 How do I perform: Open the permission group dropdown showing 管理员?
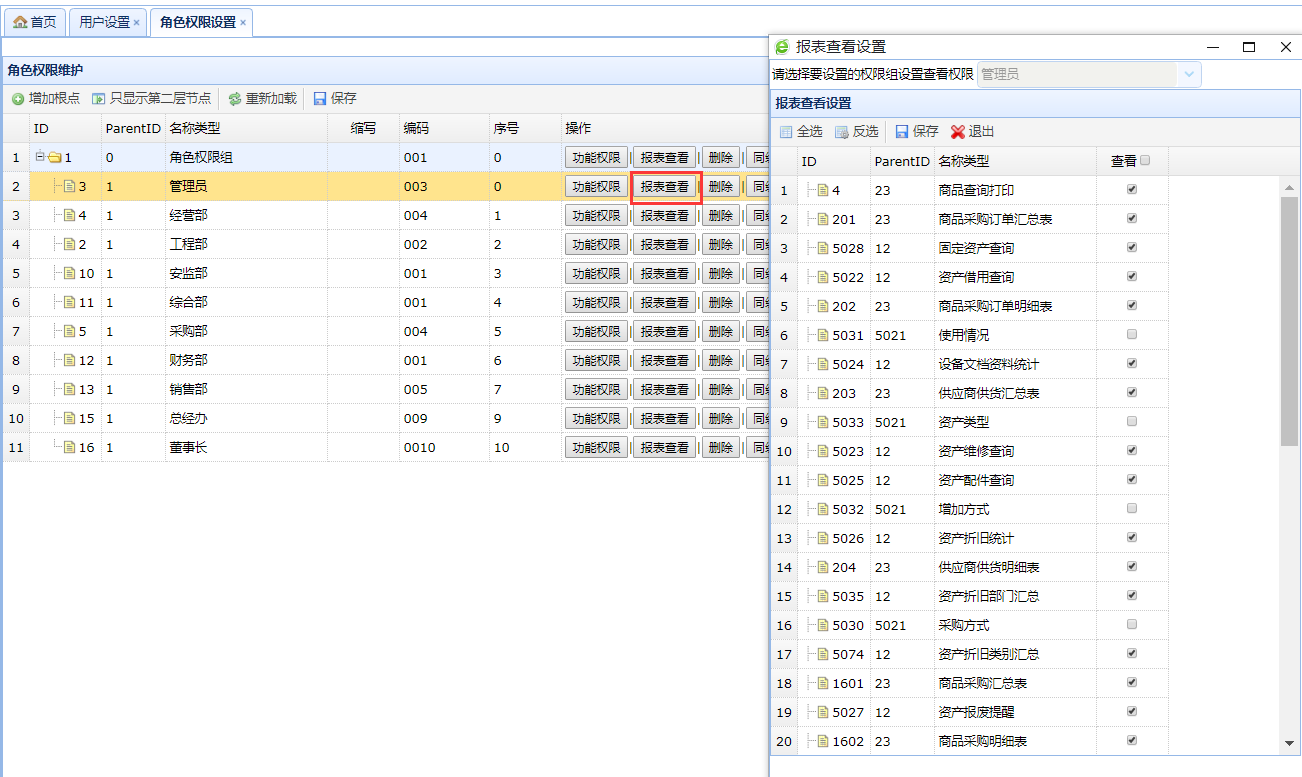click(x=1189, y=74)
